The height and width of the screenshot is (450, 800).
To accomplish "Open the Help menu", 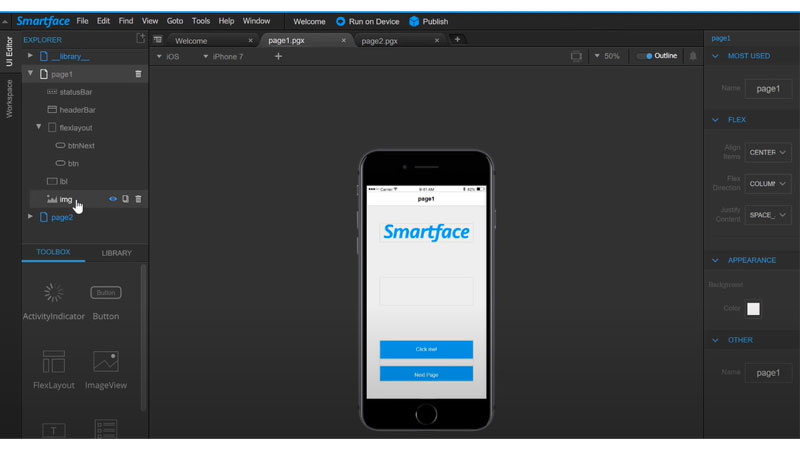I will [226, 21].
